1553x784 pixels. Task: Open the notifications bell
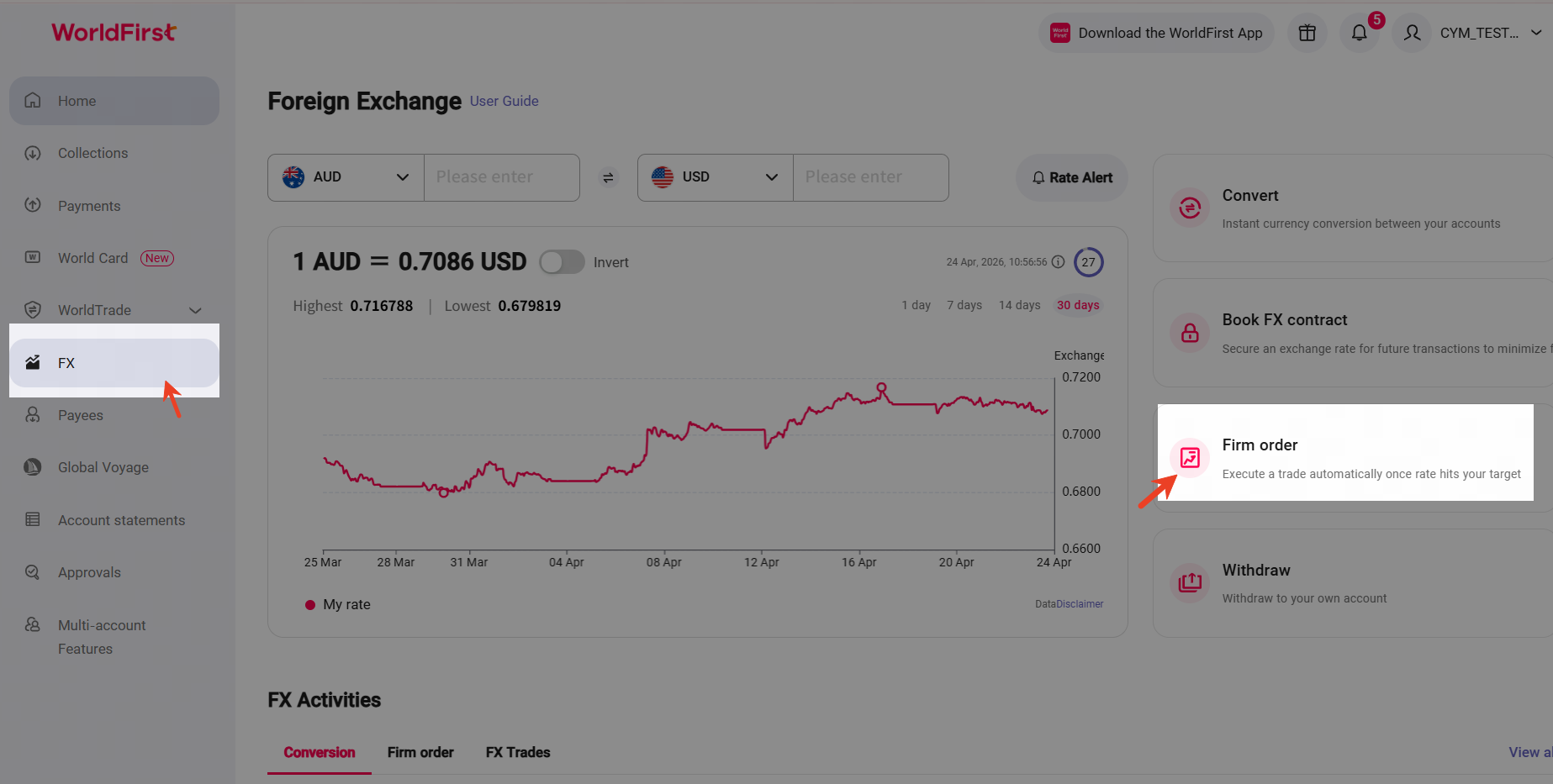coord(1359,33)
